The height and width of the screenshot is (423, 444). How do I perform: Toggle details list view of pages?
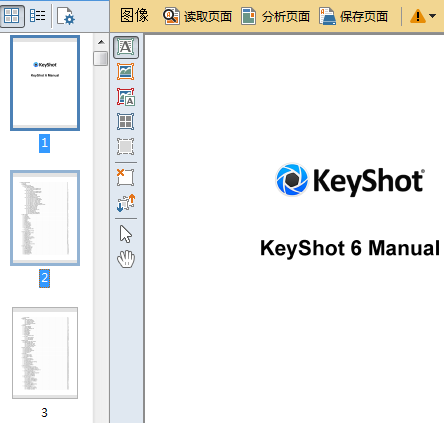38,15
